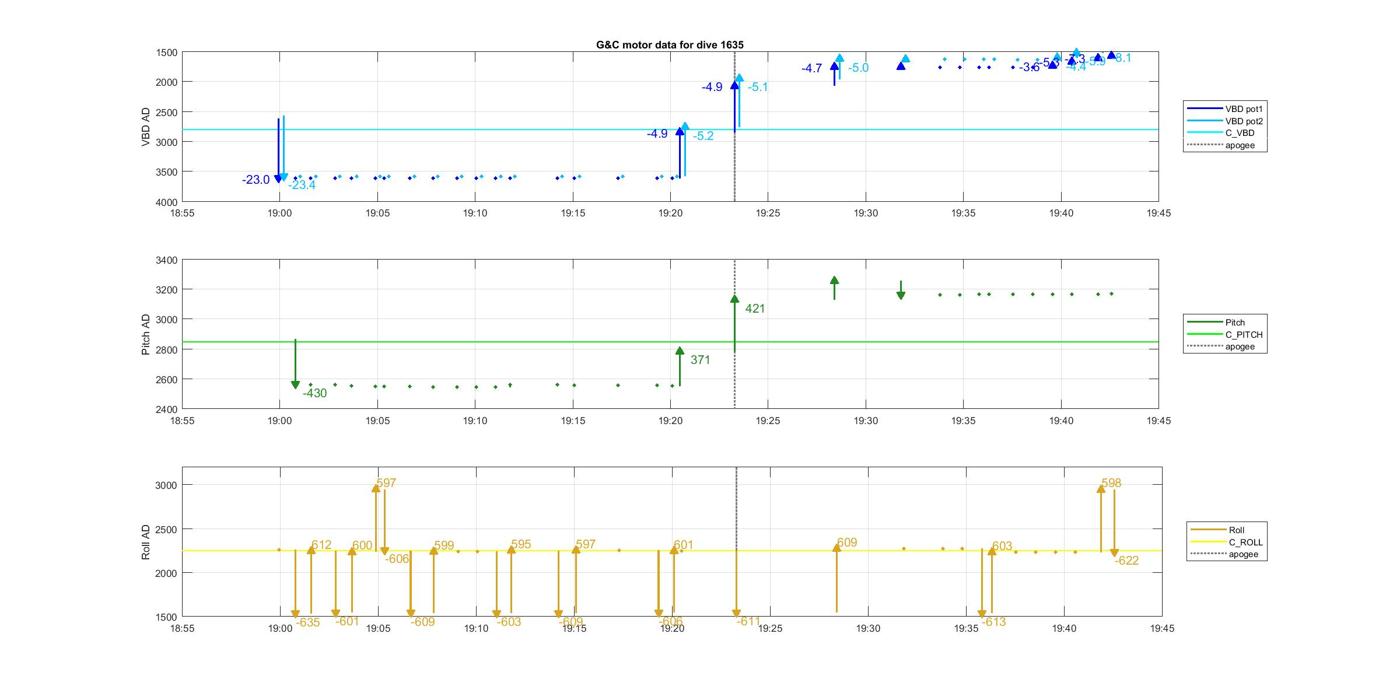Click the "599" roll data label
The image size is (1400, 693).
pos(444,546)
